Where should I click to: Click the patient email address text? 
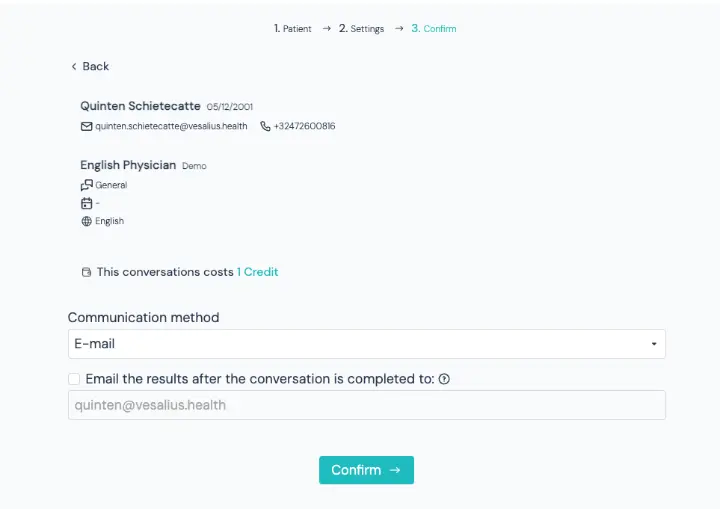tap(171, 126)
